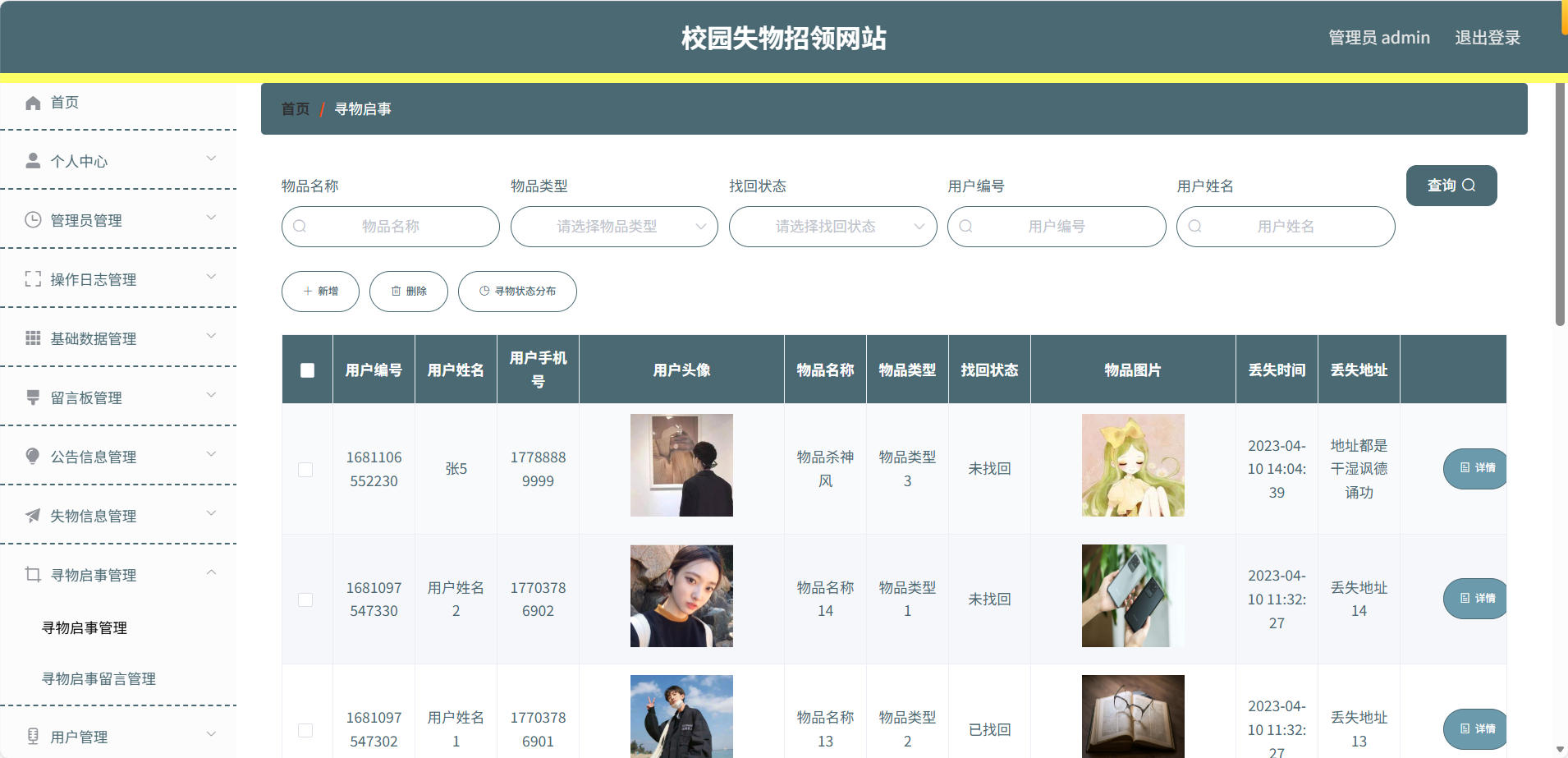Viewport: 1568px width, 758px height.
Task: Select 寻物启事管理 submenu item
Action: (x=85, y=628)
